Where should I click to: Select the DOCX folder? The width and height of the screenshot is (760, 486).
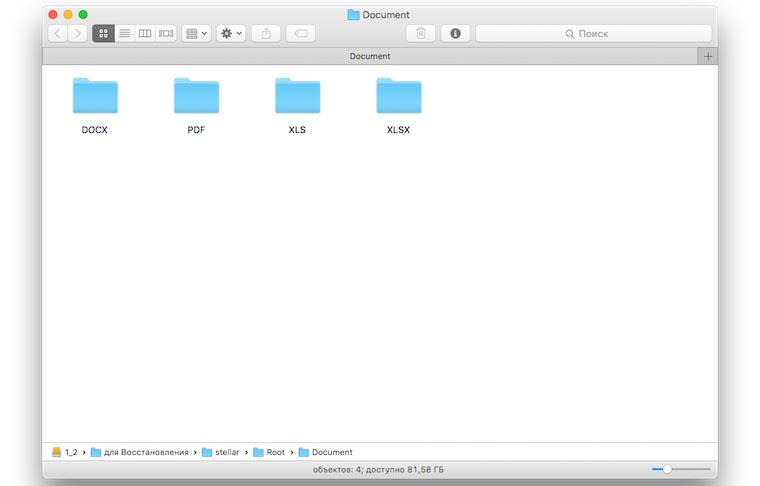tap(95, 106)
